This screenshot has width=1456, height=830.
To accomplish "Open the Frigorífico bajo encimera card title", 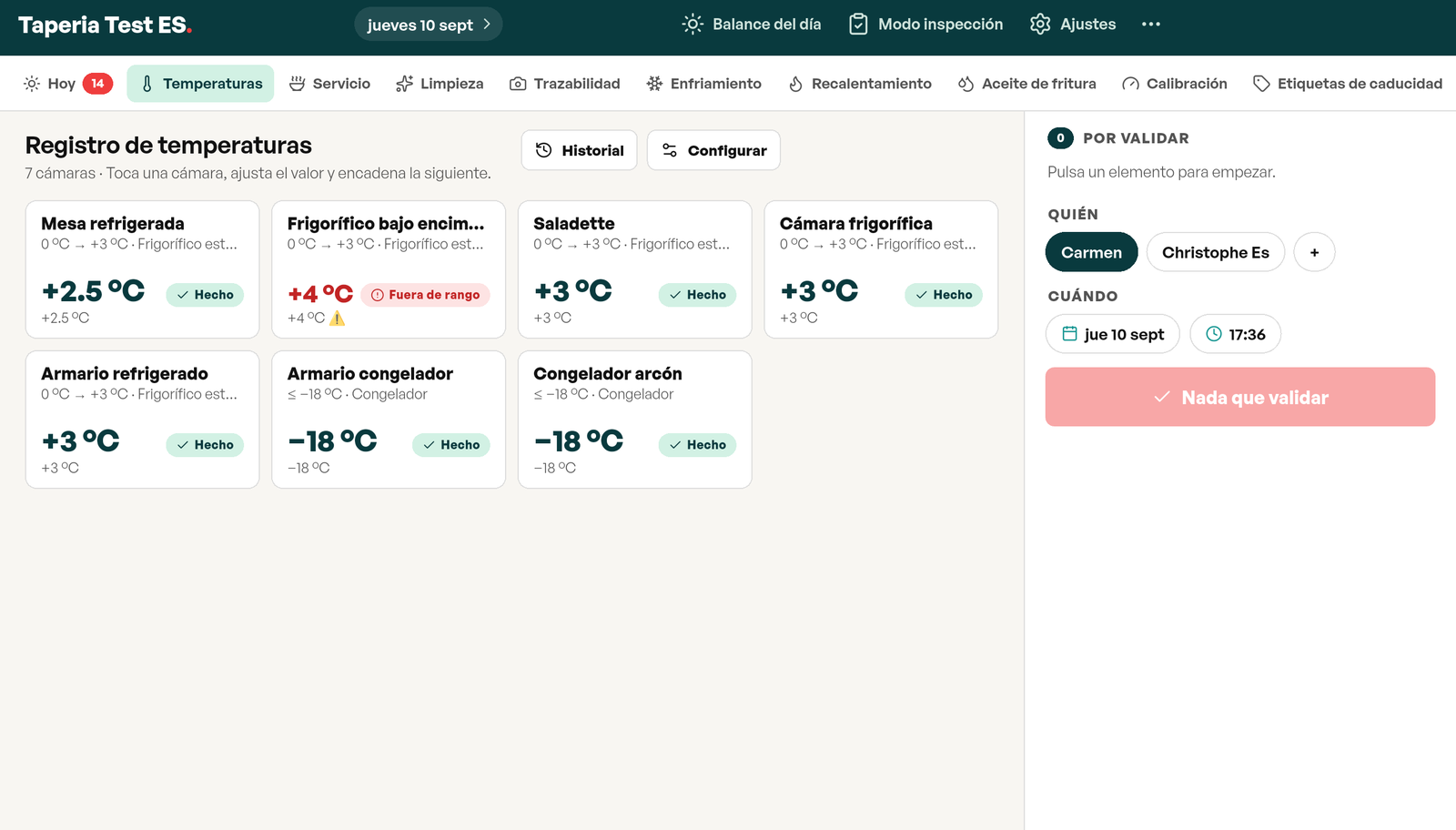I will click(386, 224).
